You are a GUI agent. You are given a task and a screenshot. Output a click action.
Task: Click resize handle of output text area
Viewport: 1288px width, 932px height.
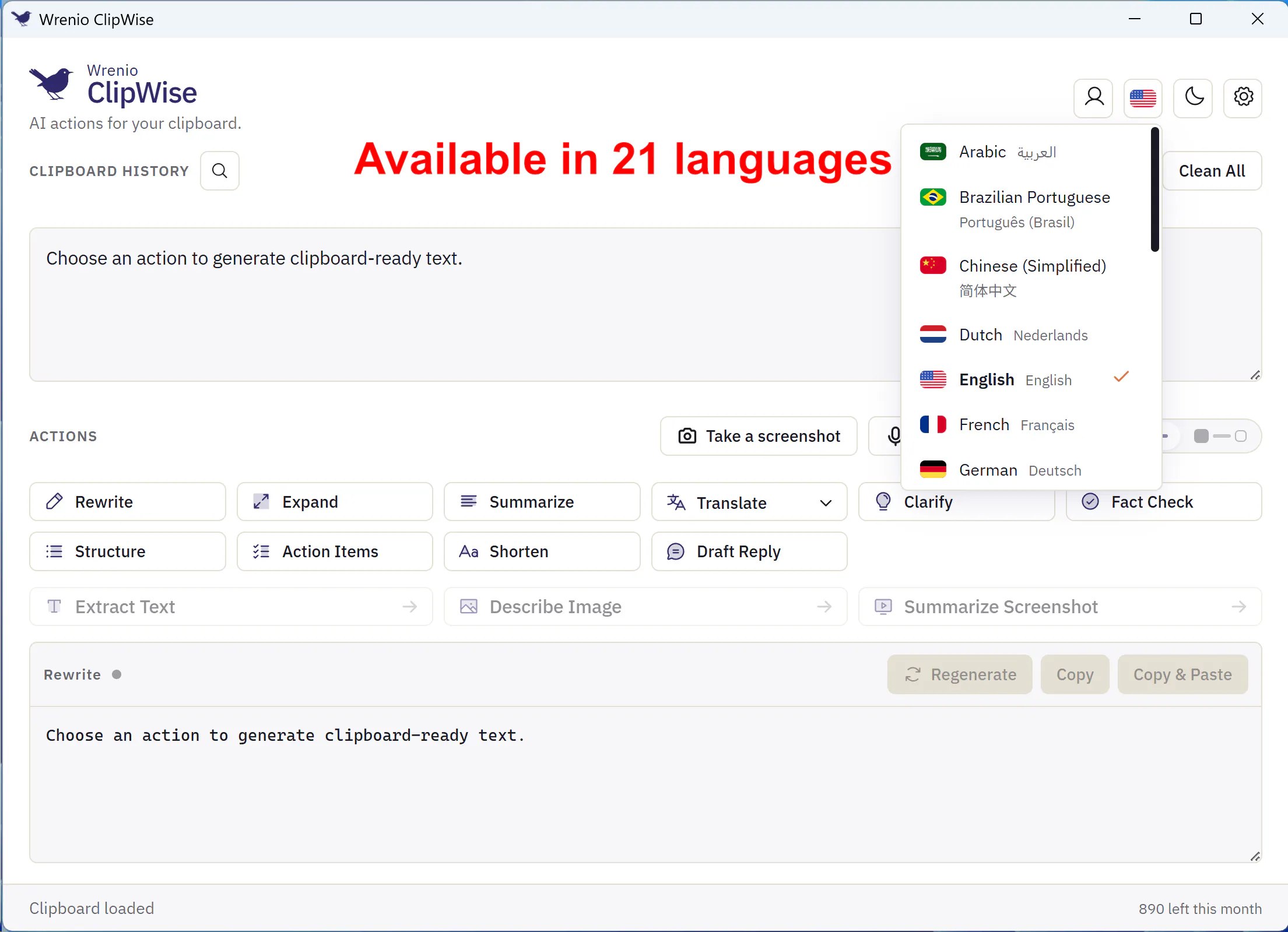pyautogui.click(x=1255, y=856)
